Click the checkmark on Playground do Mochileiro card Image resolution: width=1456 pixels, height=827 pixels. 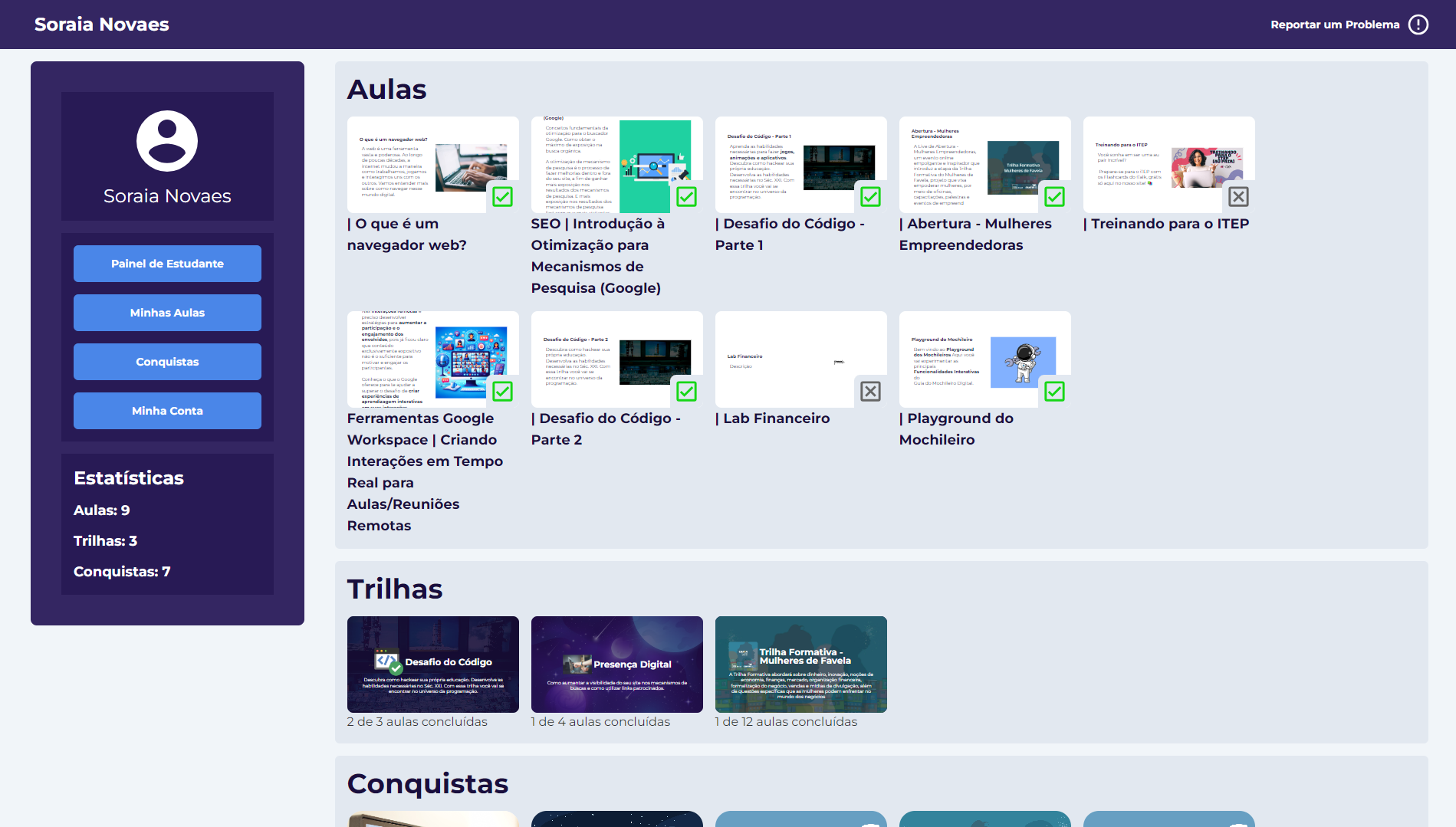(x=1054, y=392)
